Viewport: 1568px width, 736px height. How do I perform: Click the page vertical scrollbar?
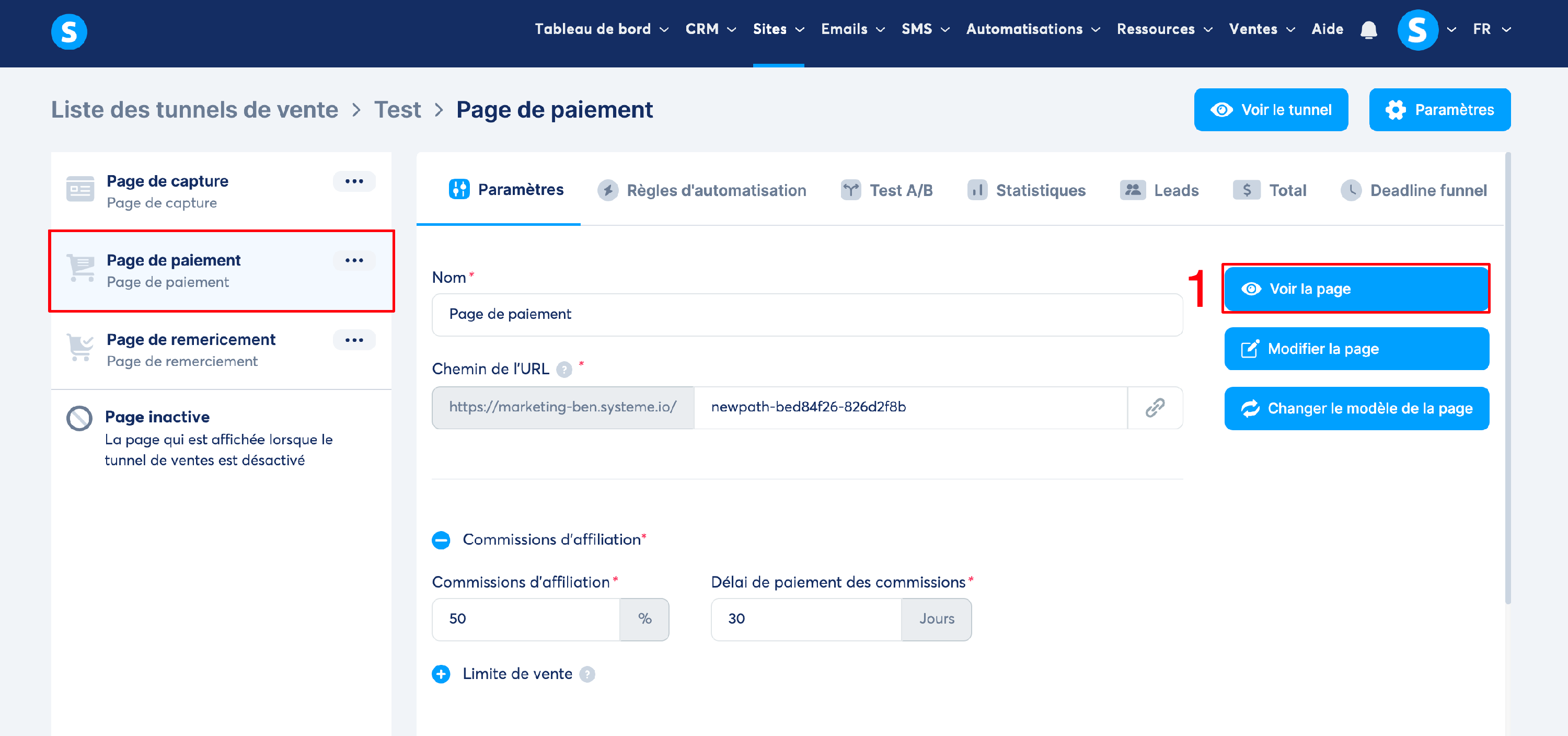1507,377
